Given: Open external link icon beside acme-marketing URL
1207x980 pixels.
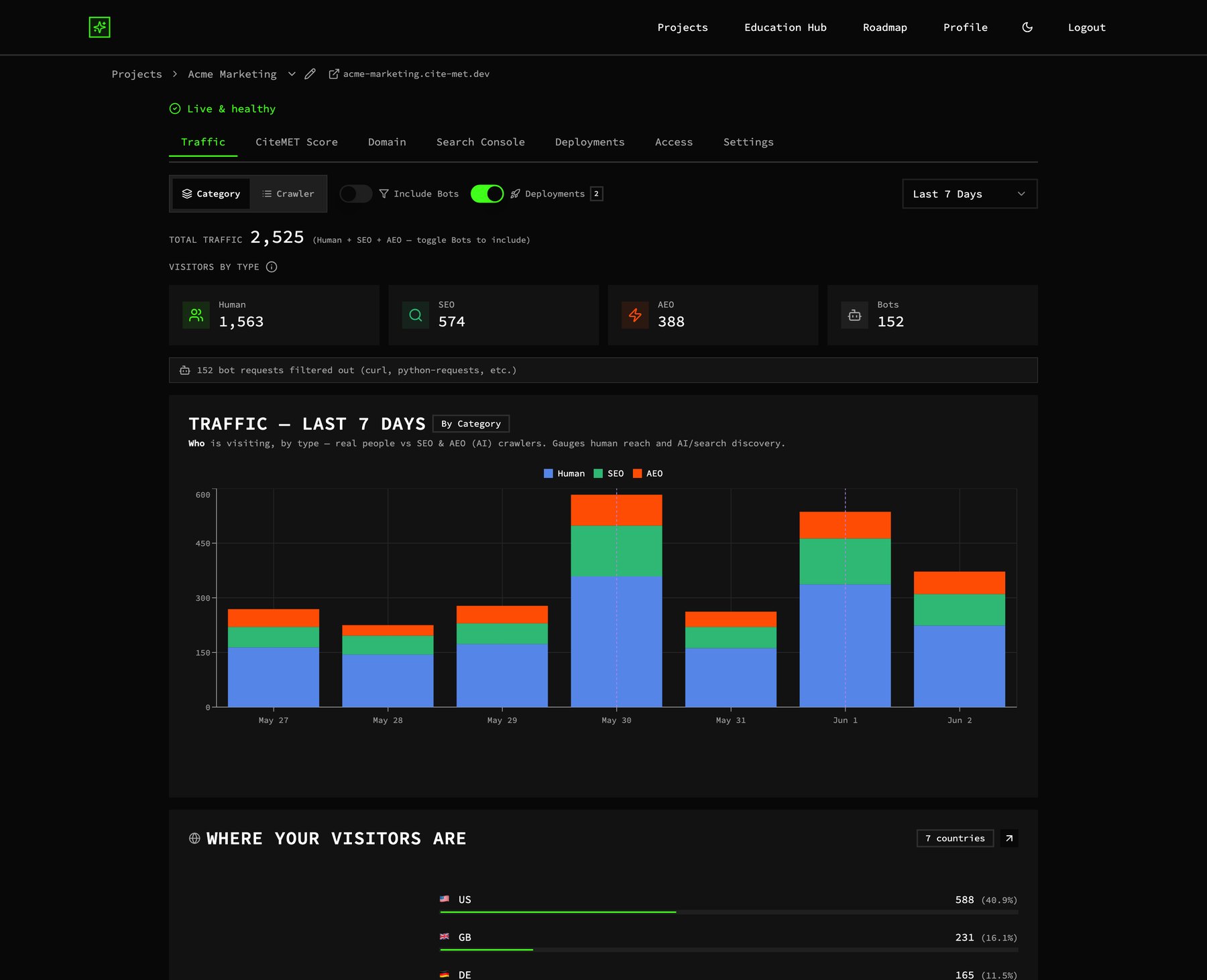Looking at the screenshot, I should [333, 74].
